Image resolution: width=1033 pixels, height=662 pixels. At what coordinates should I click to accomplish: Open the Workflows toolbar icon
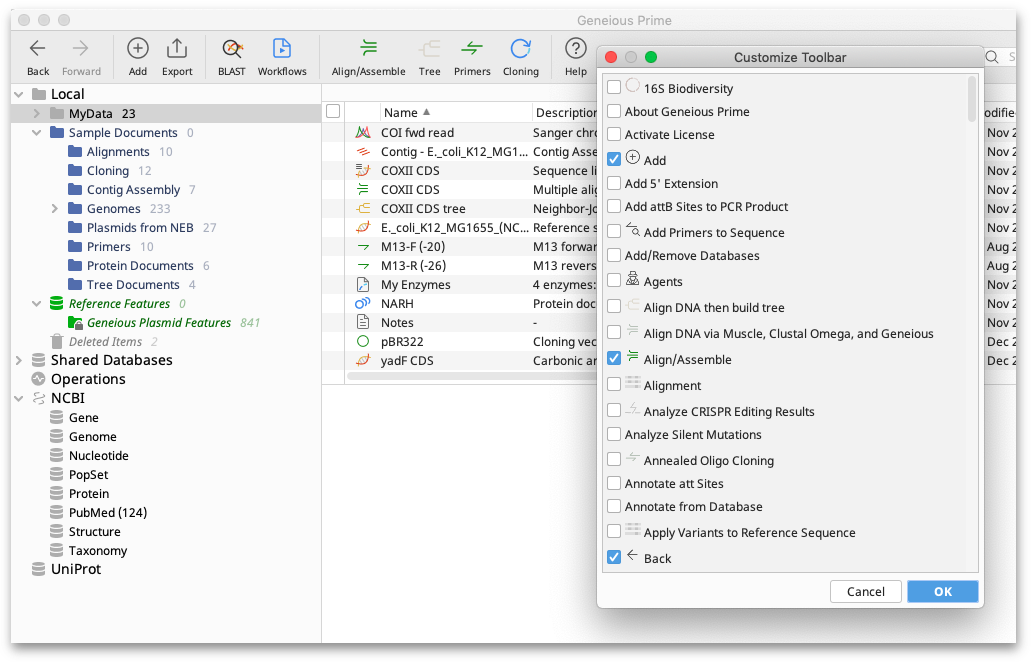click(x=282, y=48)
